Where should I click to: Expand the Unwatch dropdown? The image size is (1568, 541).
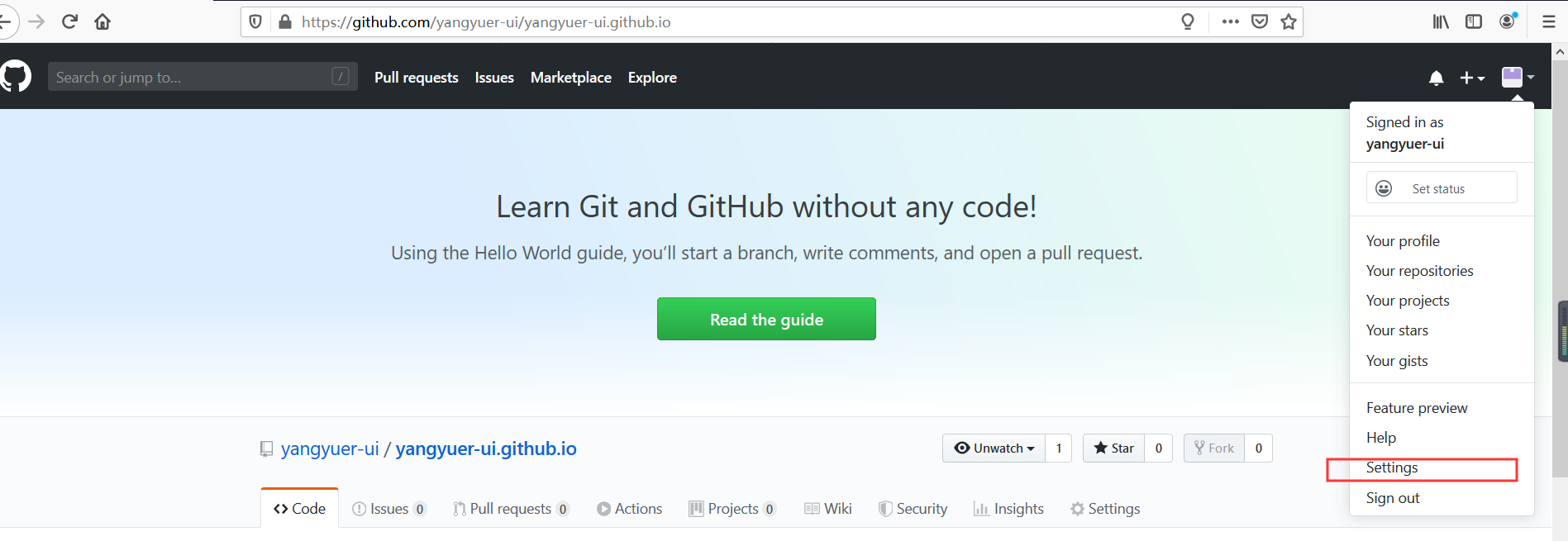tap(994, 448)
